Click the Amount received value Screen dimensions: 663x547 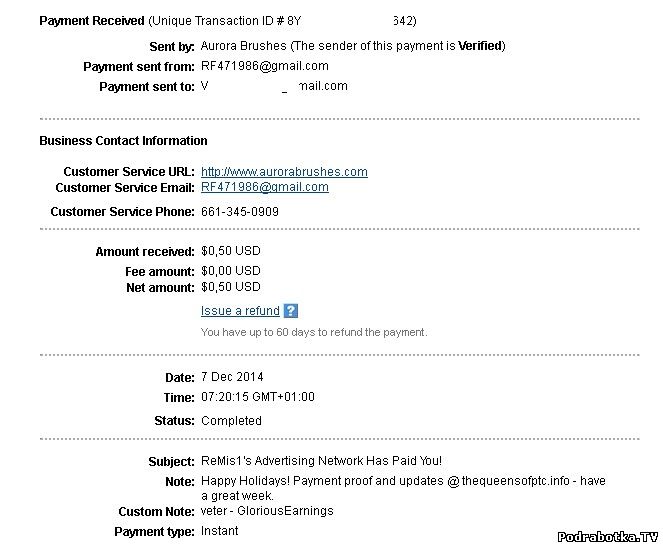pos(230,251)
